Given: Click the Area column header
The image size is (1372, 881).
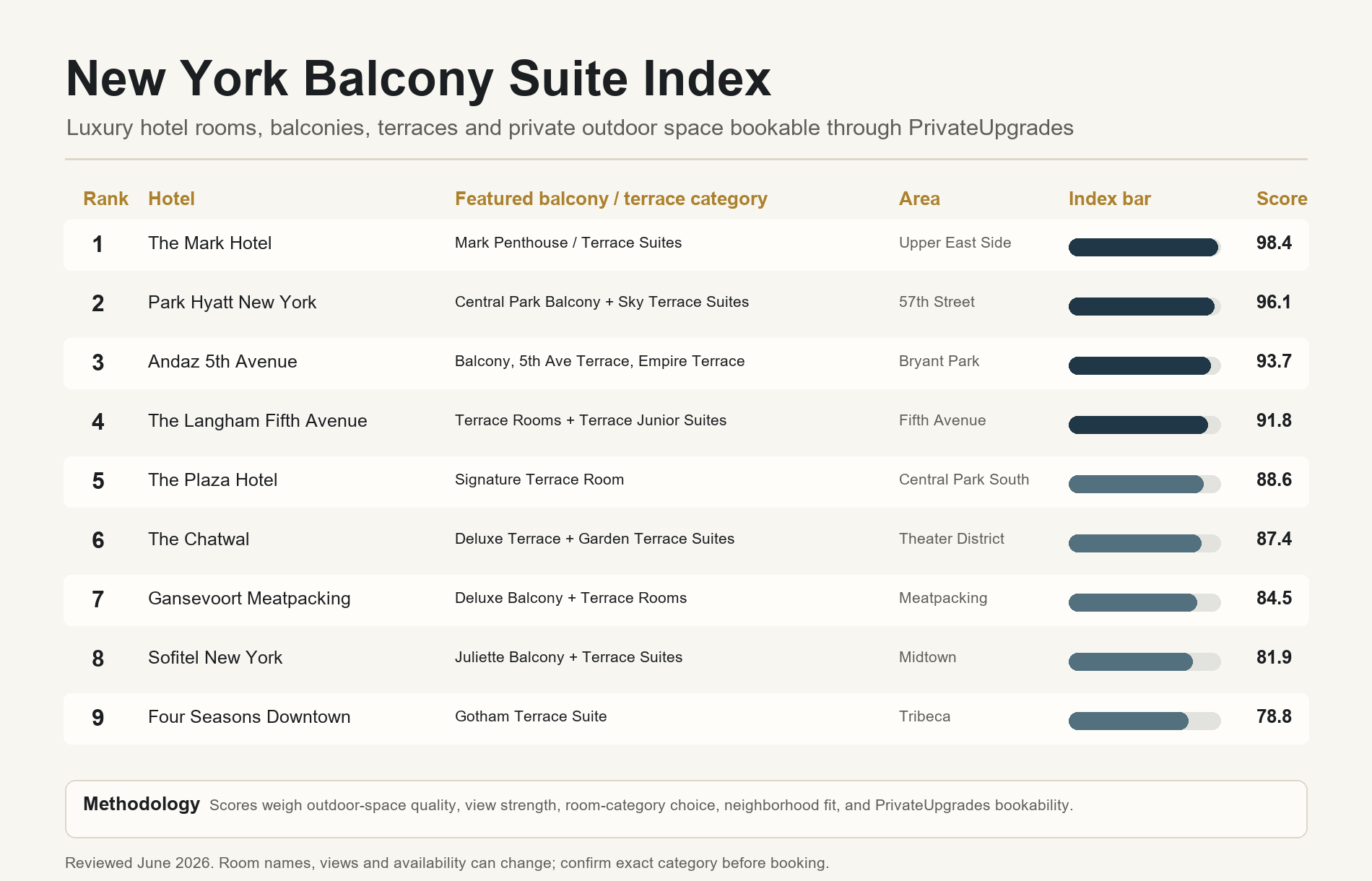Looking at the screenshot, I should click(x=919, y=199).
